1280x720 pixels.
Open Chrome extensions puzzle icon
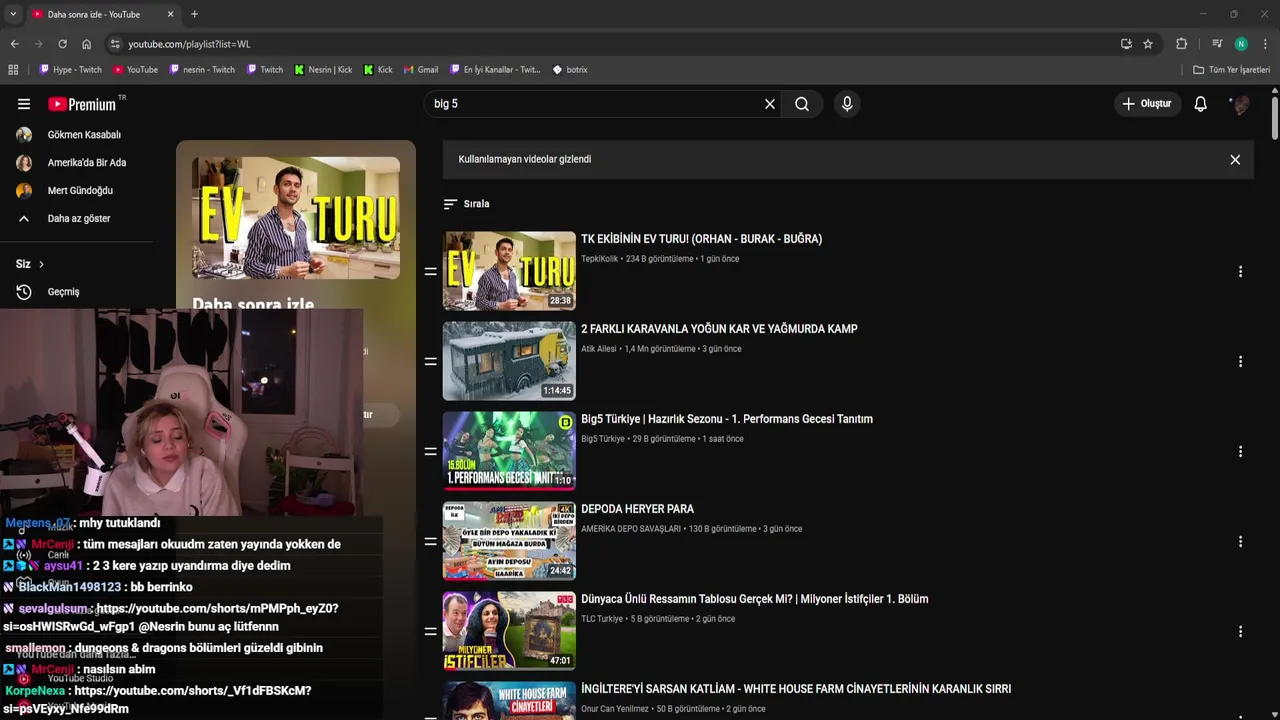tap(1181, 44)
